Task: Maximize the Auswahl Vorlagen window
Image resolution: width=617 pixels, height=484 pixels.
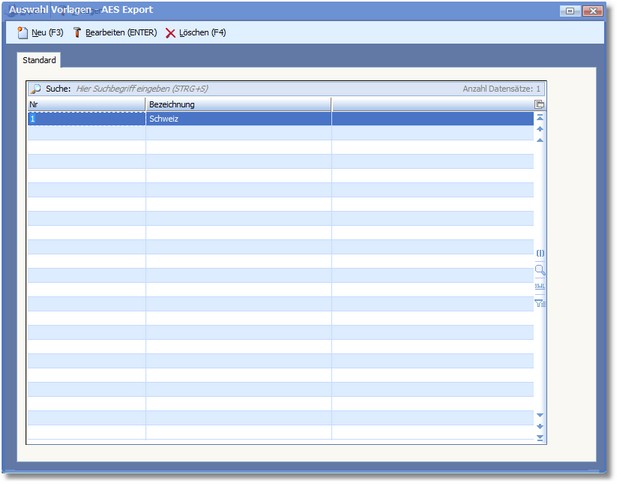Action: coord(571,10)
